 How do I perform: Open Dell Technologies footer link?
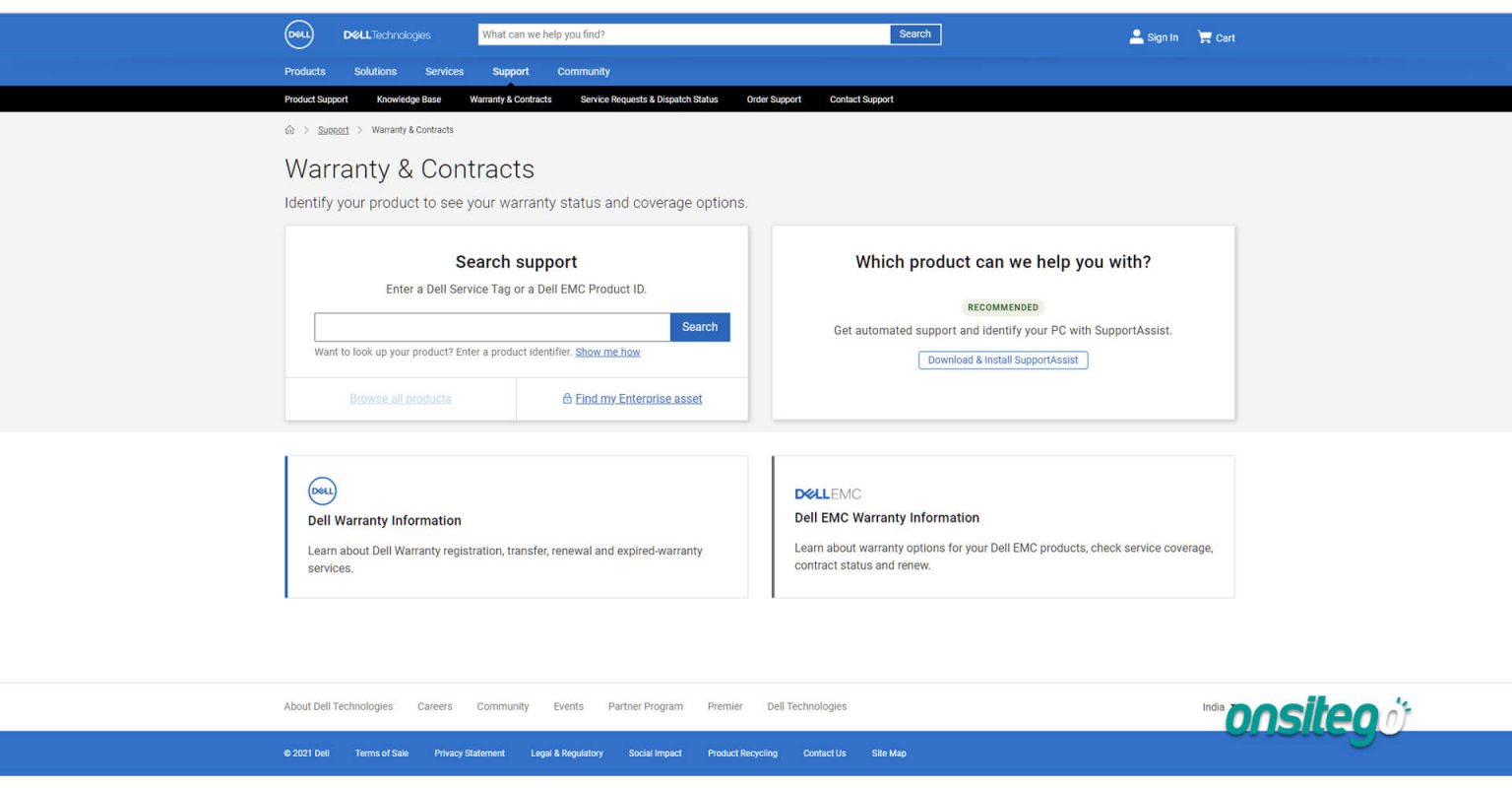(x=807, y=707)
